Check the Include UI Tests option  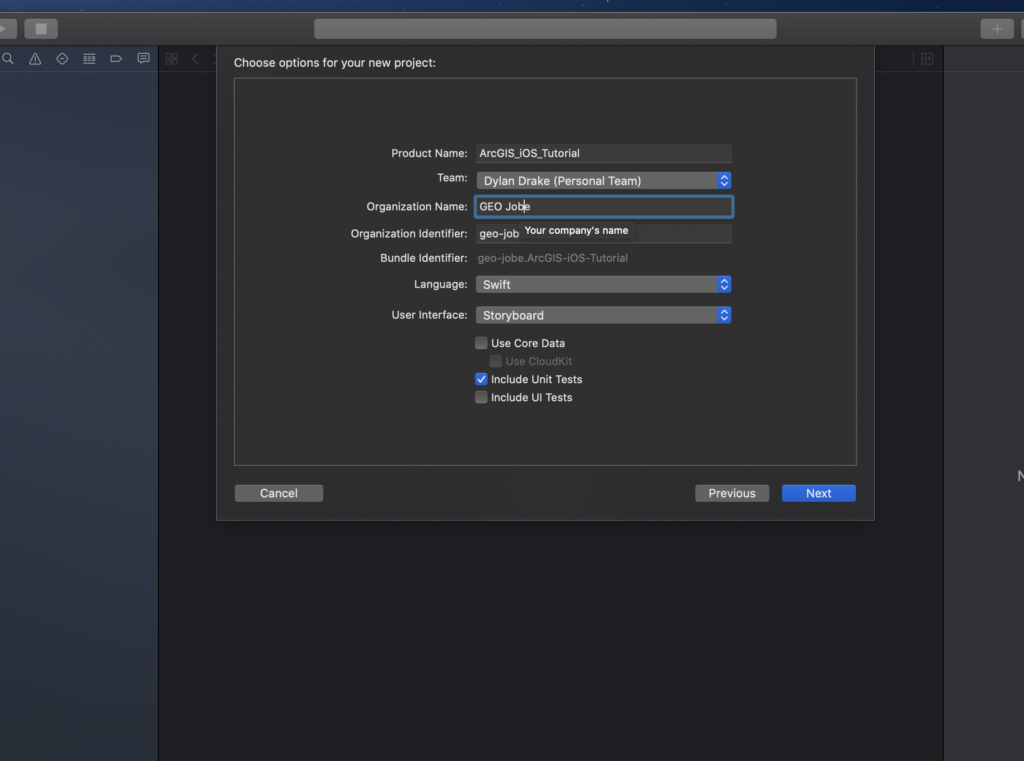pos(482,397)
